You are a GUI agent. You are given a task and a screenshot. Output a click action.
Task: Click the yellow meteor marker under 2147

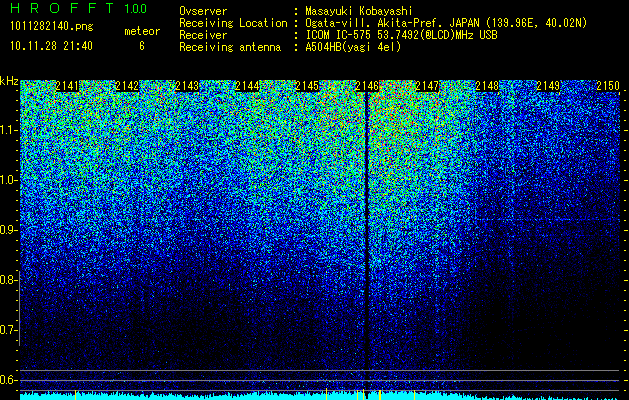click(414, 395)
